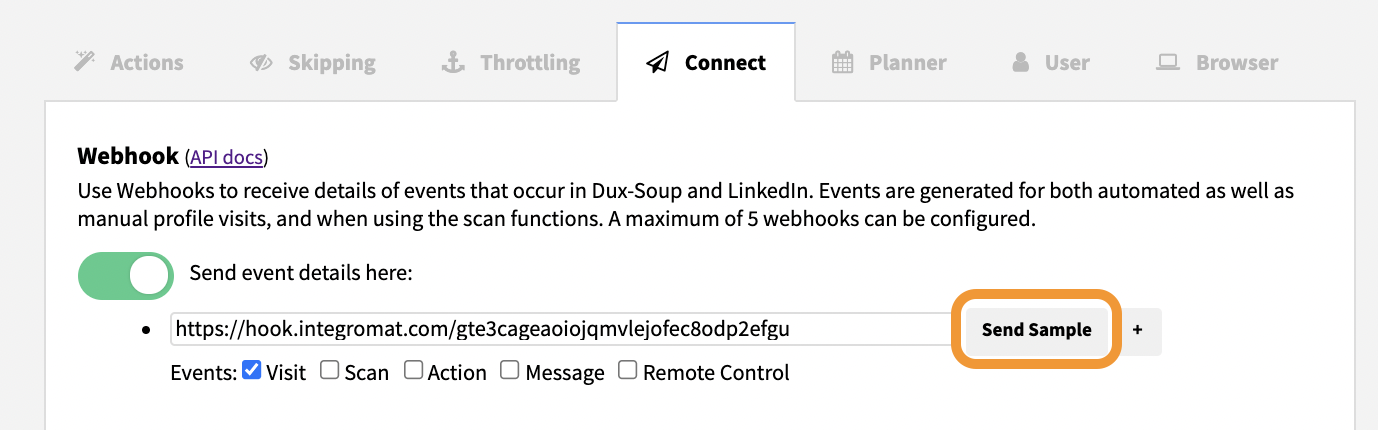Enable the Remote Control event checkbox

pyautogui.click(x=628, y=371)
